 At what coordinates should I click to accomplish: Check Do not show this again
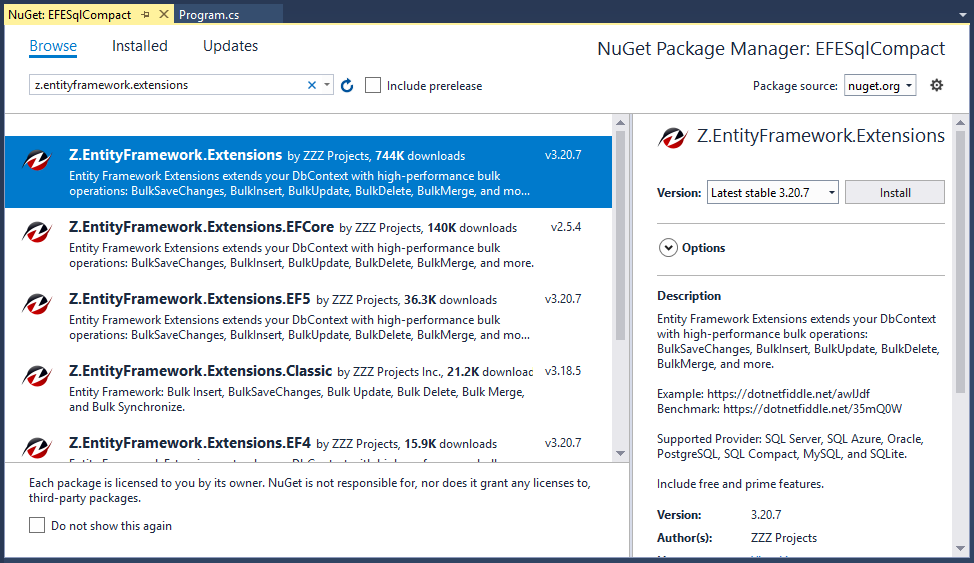point(37,525)
